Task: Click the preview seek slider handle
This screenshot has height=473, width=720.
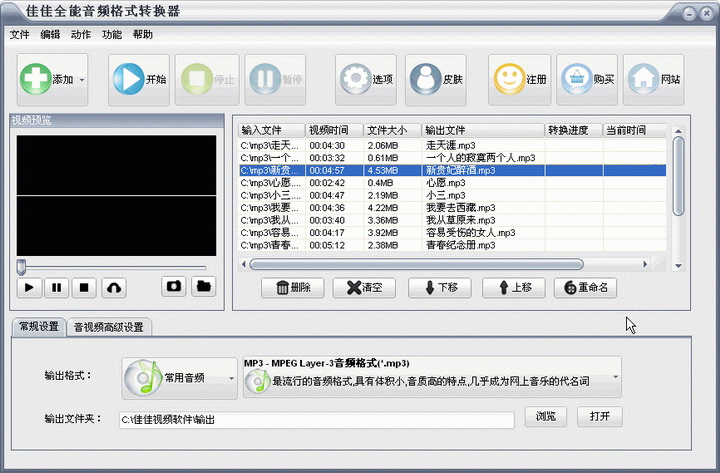Action: click(x=20, y=267)
